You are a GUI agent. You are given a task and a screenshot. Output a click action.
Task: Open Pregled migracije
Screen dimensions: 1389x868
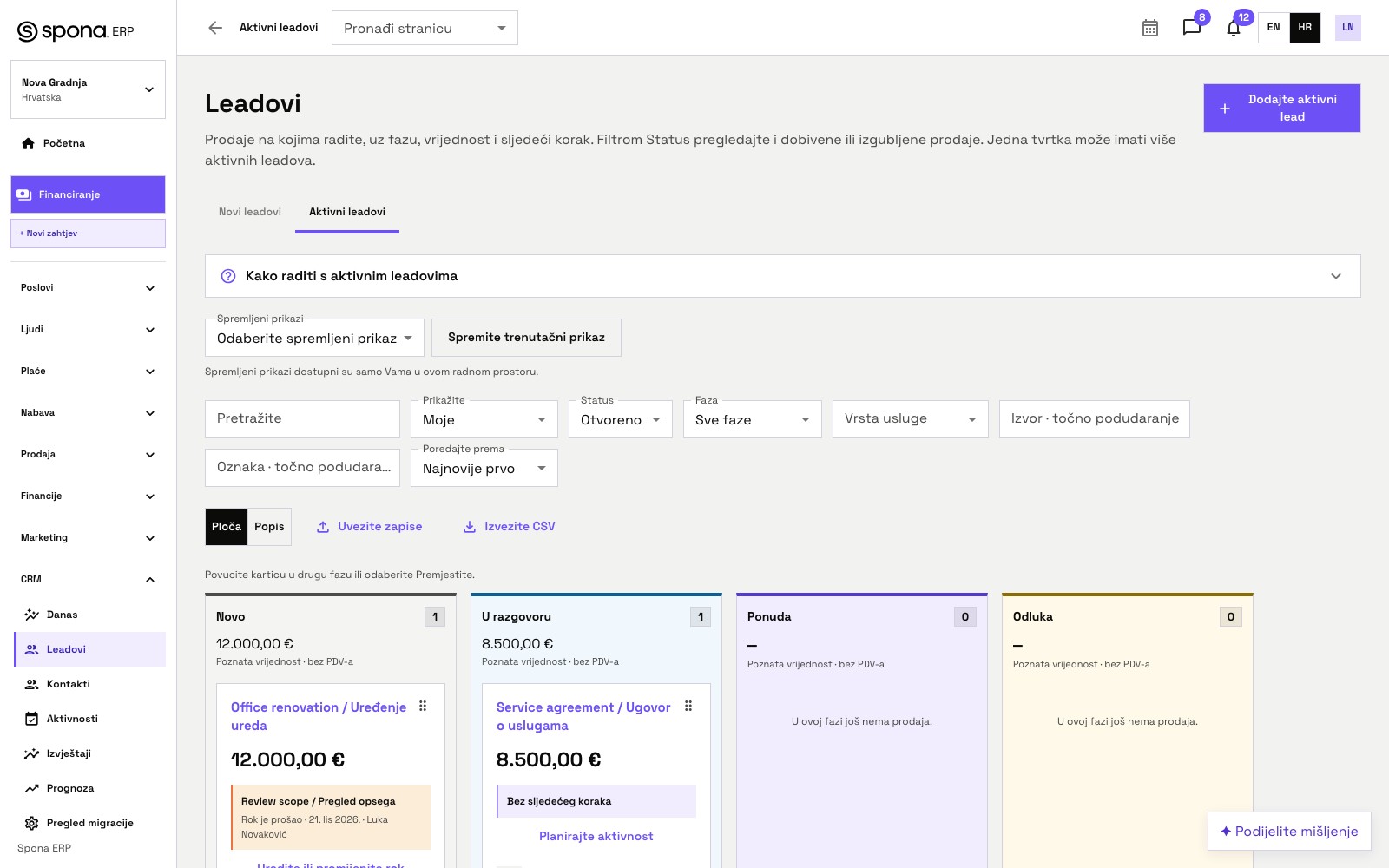pos(89,823)
